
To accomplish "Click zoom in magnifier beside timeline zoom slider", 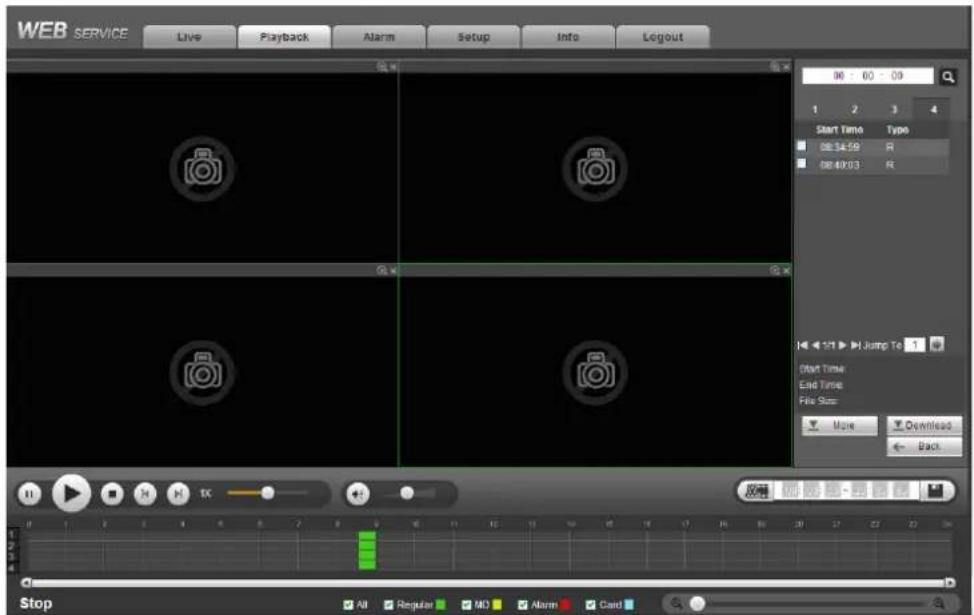I will [939, 603].
